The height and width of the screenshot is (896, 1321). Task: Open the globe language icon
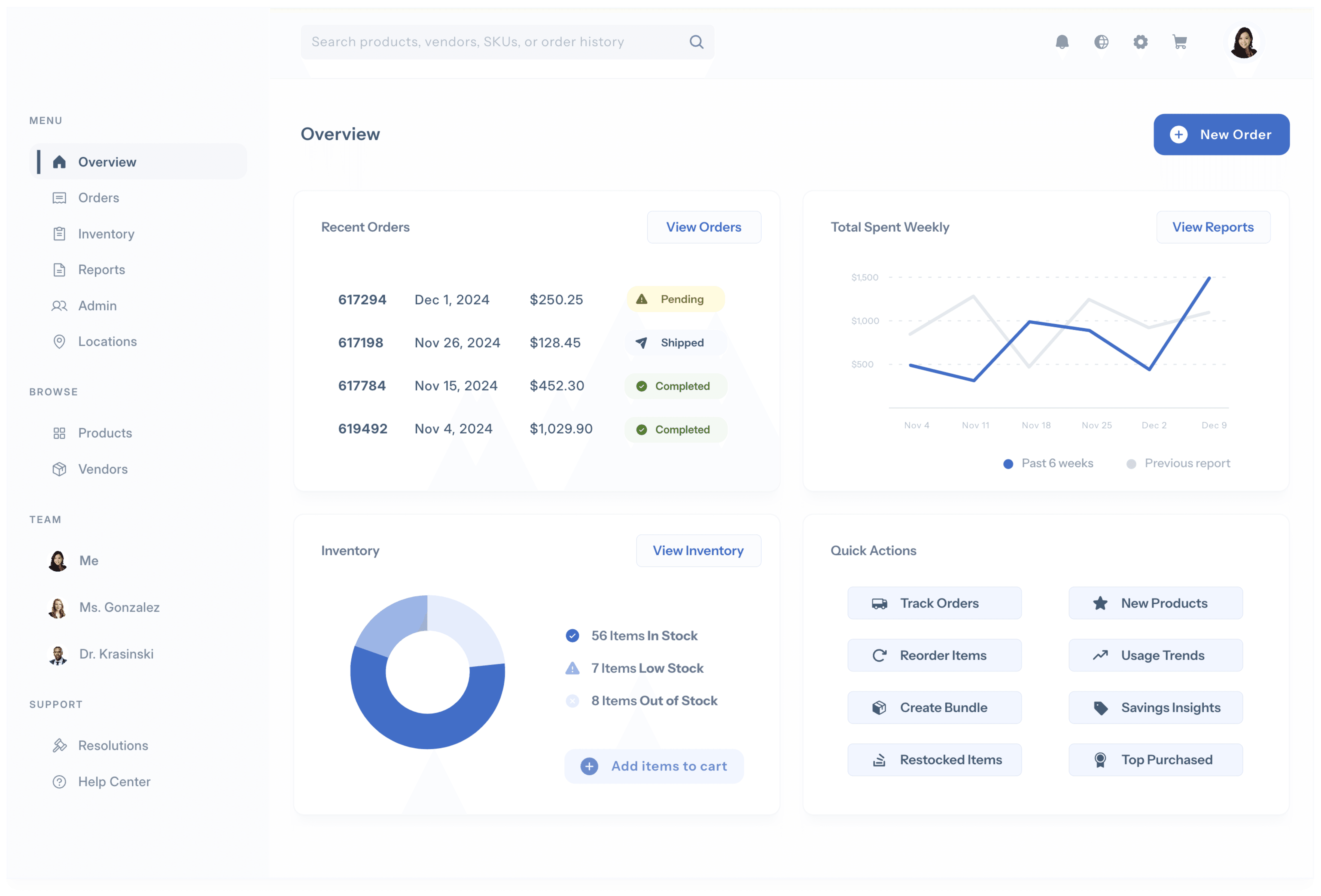[1101, 42]
